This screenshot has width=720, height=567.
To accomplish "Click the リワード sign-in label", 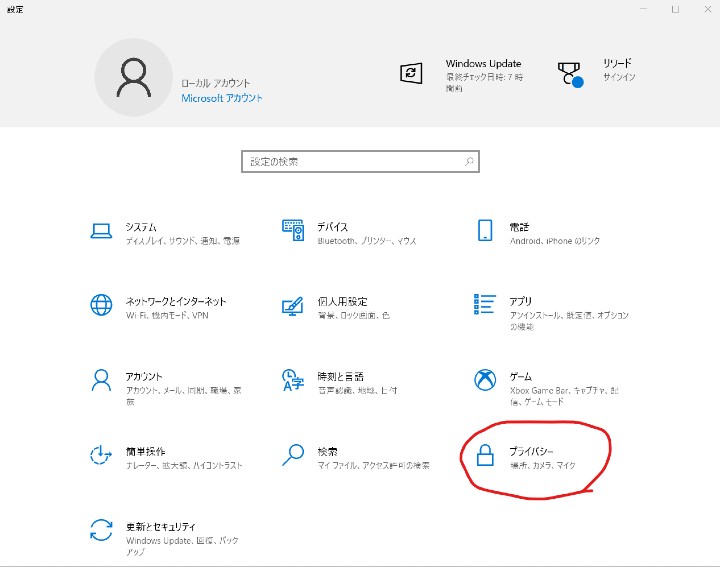I will (x=619, y=77).
